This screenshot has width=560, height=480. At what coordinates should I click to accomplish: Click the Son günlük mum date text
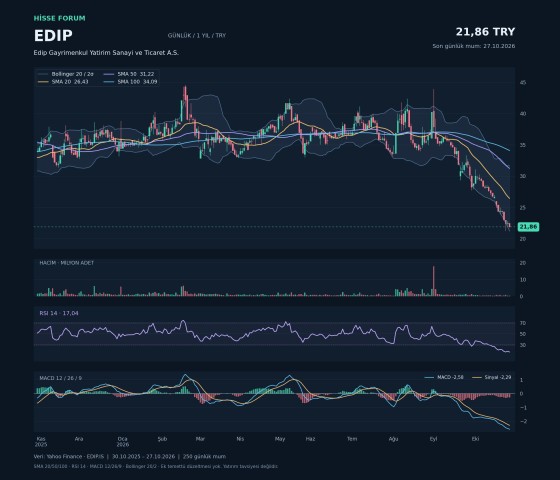[x=474, y=46]
